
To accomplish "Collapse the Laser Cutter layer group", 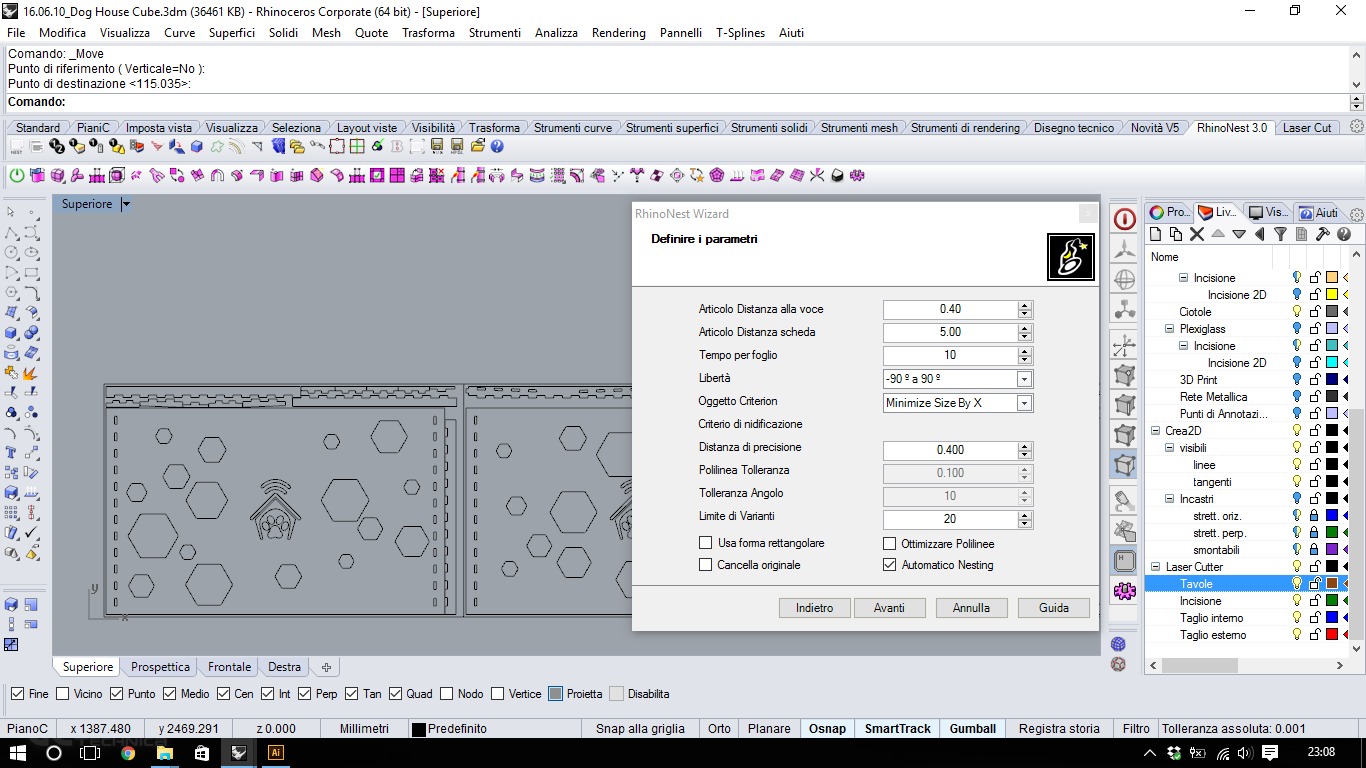I will point(1155,567).
